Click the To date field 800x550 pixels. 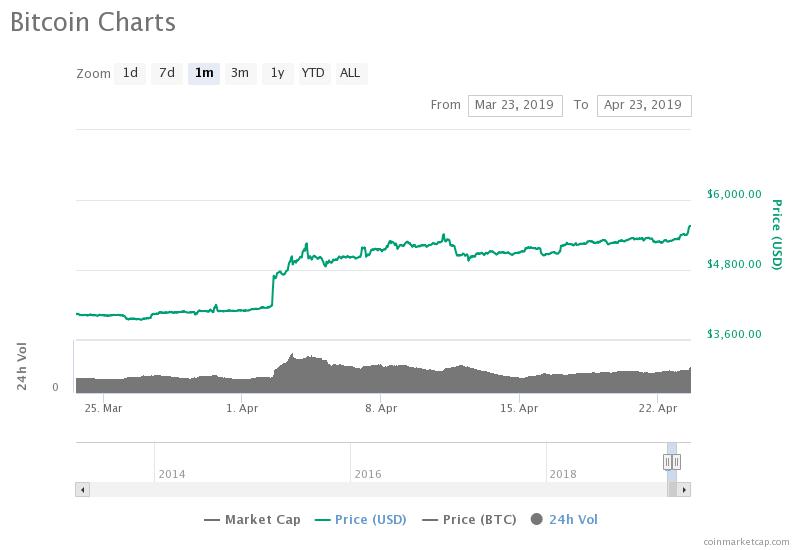click(644, 105)
